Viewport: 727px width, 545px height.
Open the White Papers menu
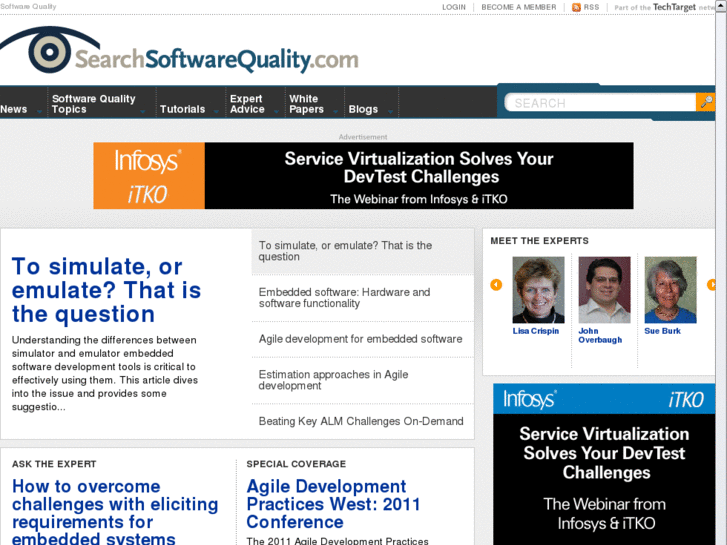point(306,104)
